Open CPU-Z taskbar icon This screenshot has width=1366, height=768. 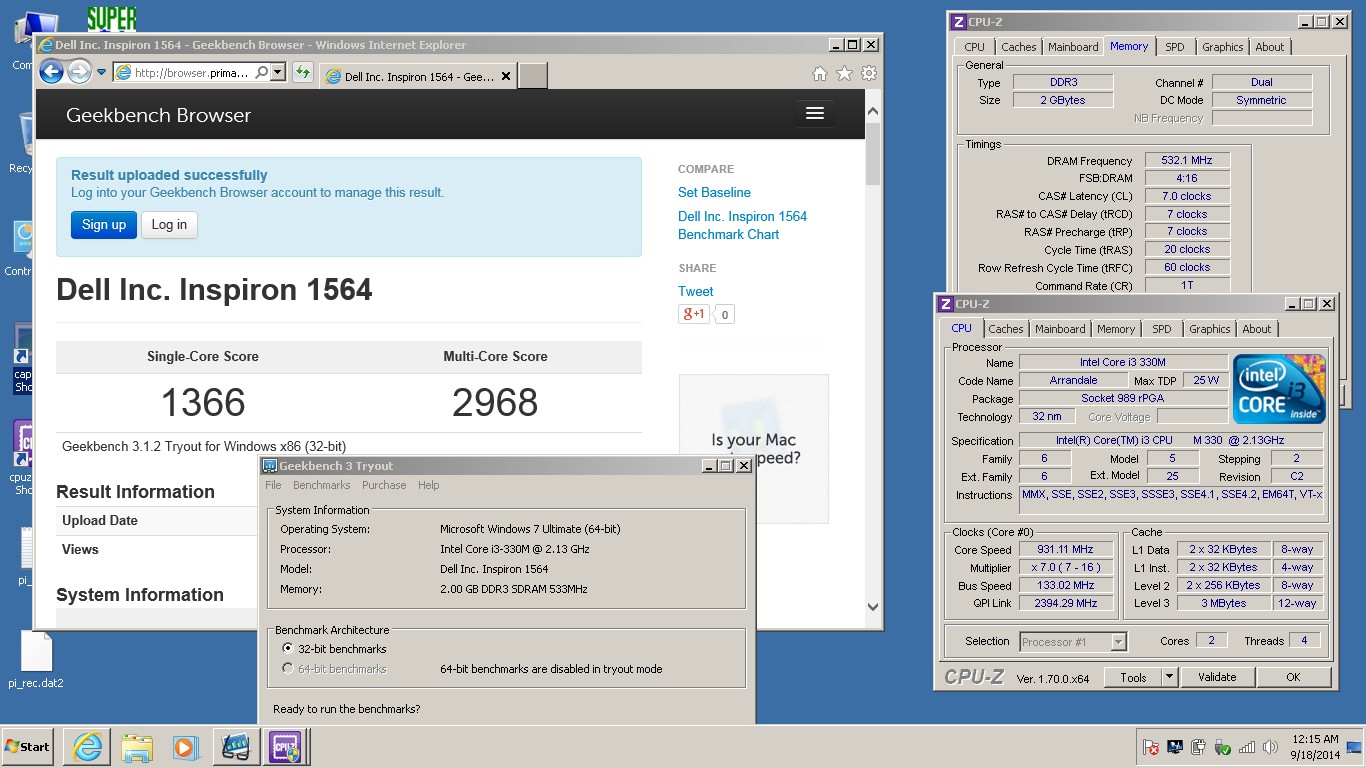[x=284, y=746]
